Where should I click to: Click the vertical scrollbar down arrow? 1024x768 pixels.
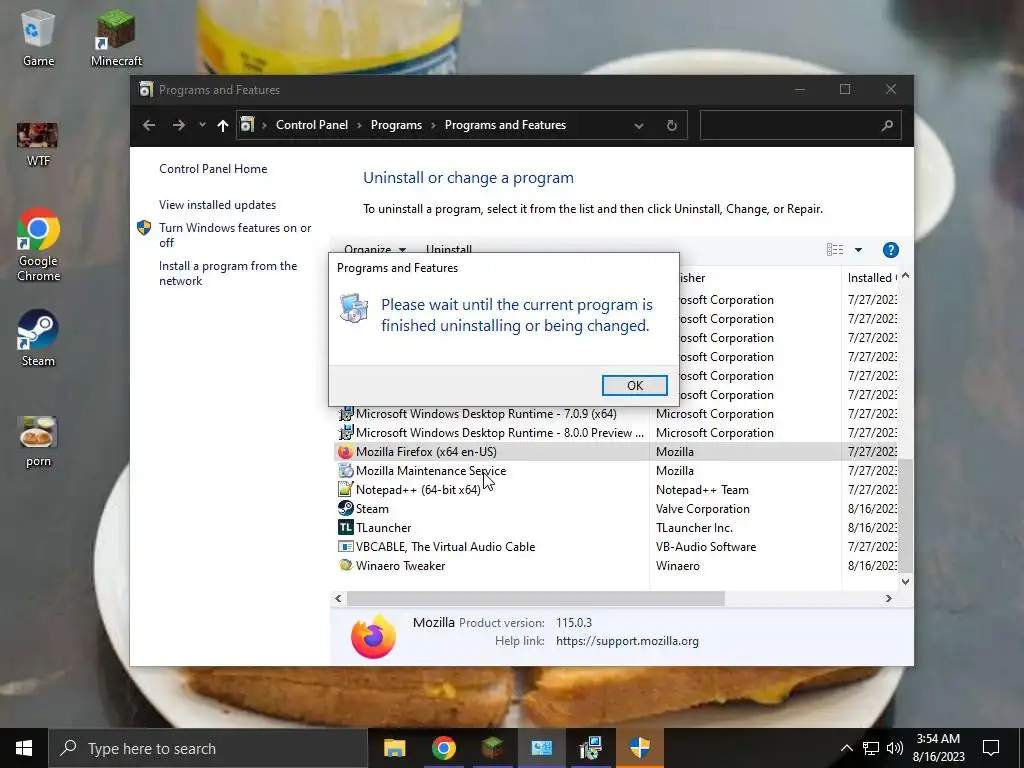[x=905, y=581]
